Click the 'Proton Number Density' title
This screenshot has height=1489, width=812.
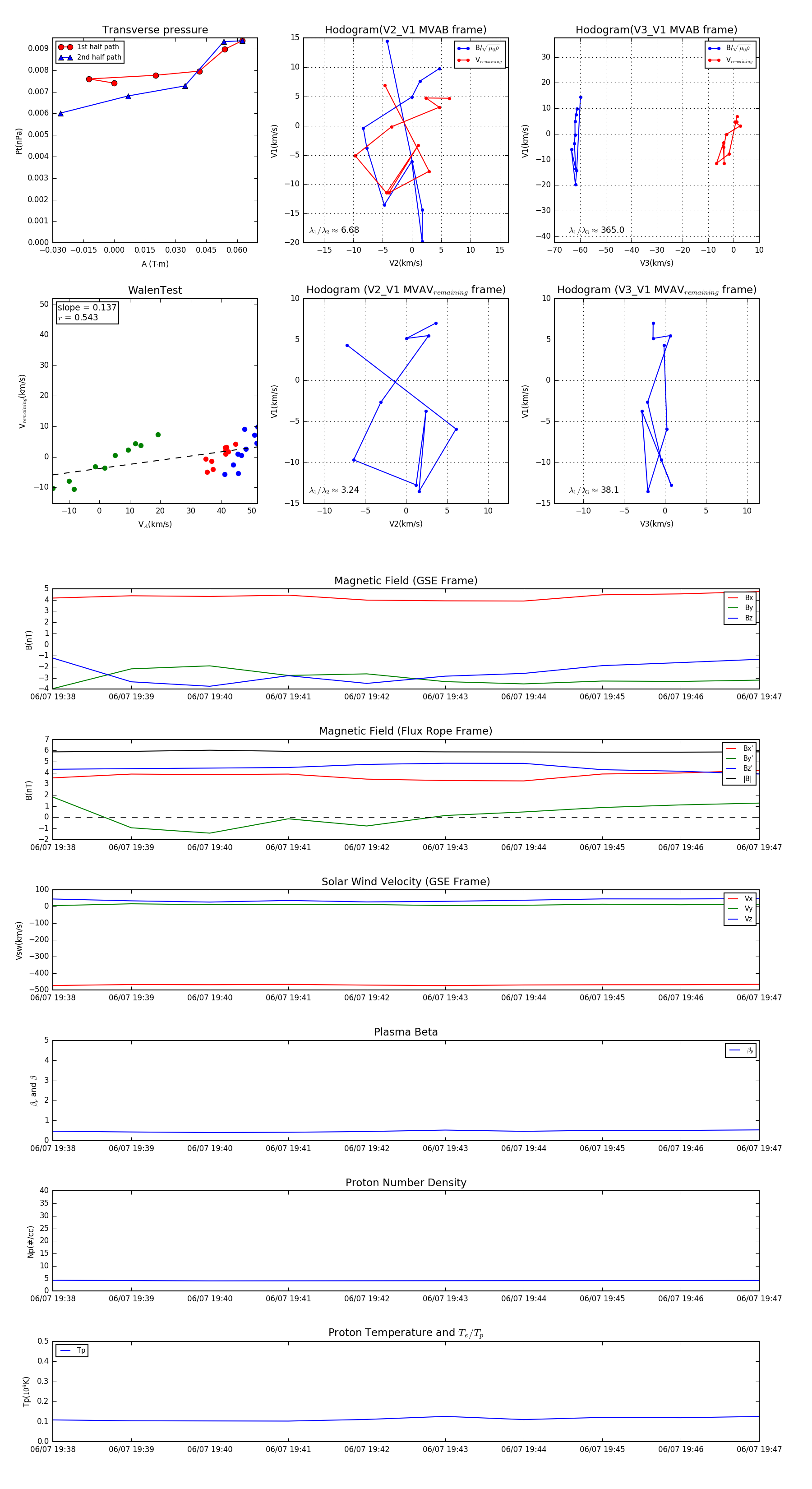(406, 1183)
